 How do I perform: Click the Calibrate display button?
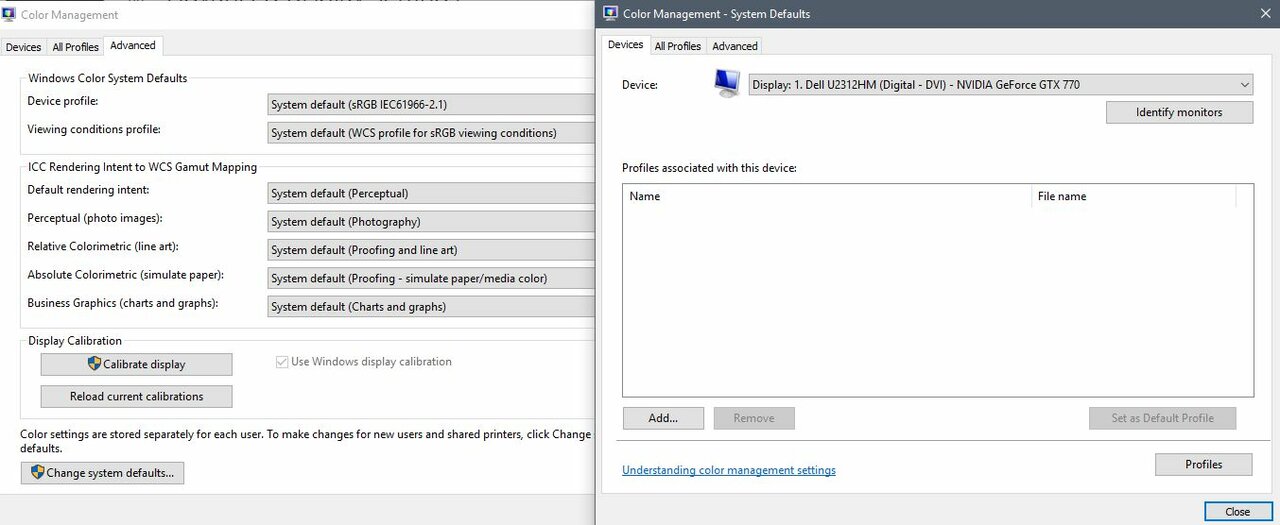click(x=136, y=364)
